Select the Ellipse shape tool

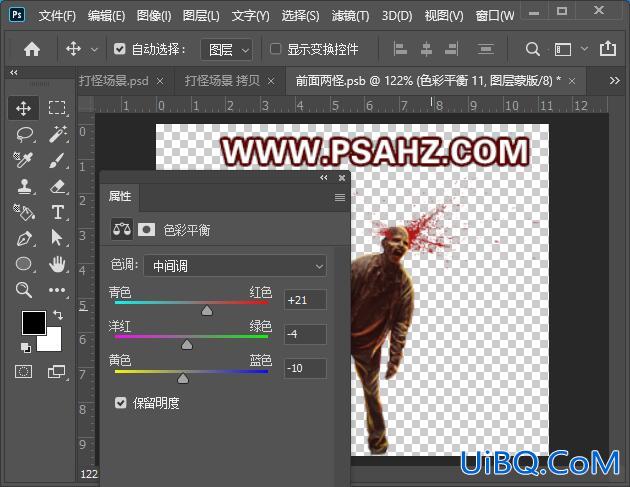(24, 264)
